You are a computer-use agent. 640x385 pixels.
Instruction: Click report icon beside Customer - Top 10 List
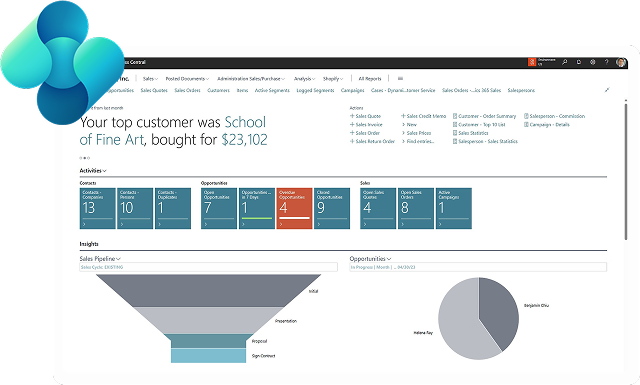[x=455, y=125]
